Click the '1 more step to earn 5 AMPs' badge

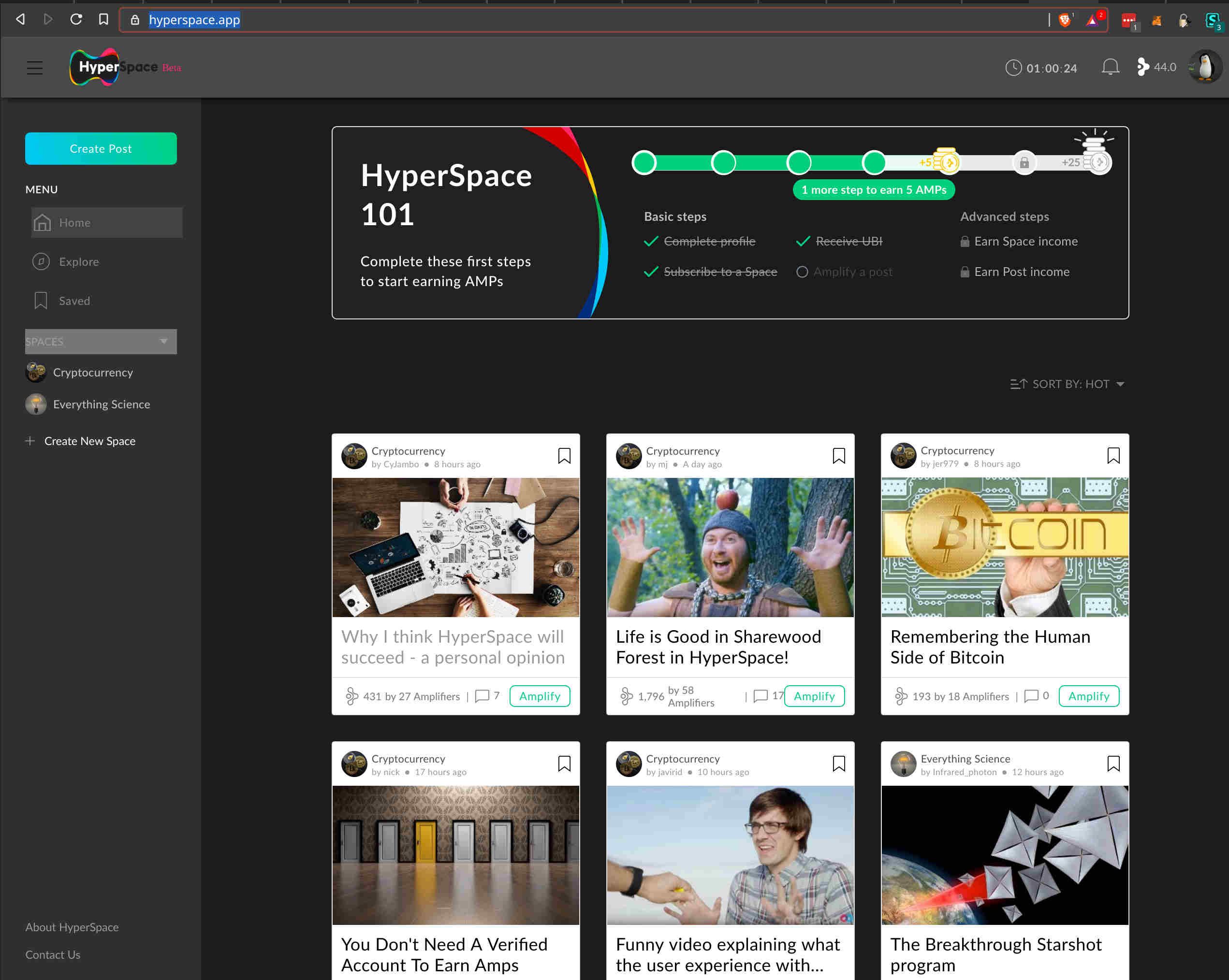tap(873, 190)
